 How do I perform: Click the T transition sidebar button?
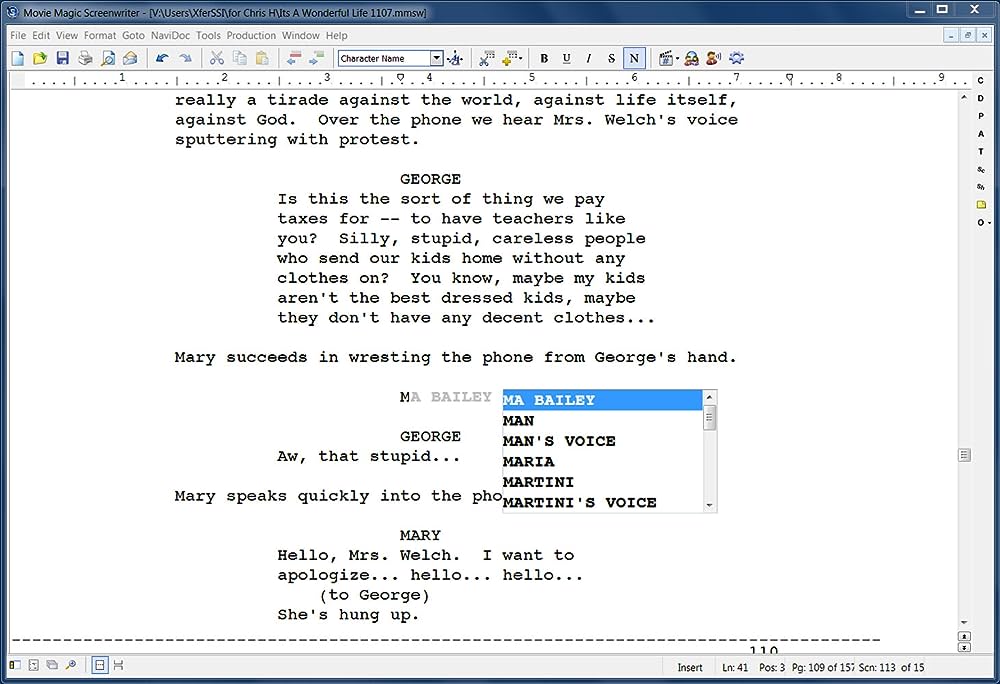[x=981, y=152]
